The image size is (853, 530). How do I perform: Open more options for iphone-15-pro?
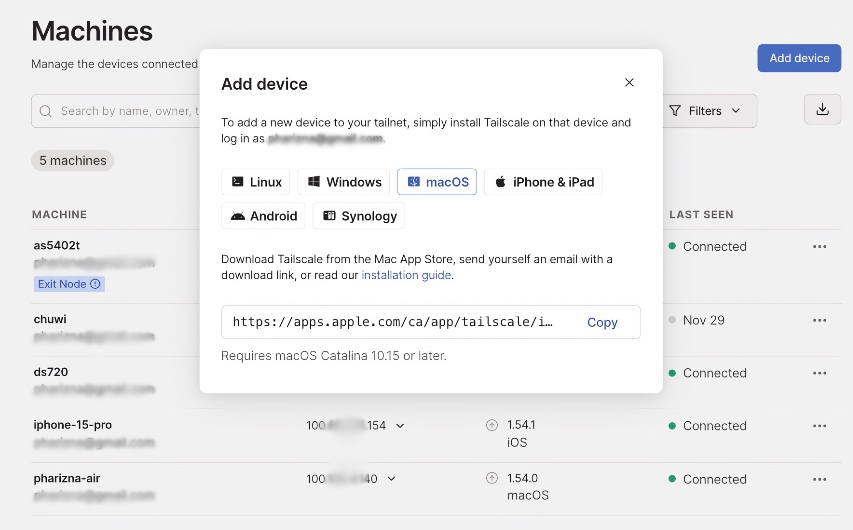coord(820,426)
